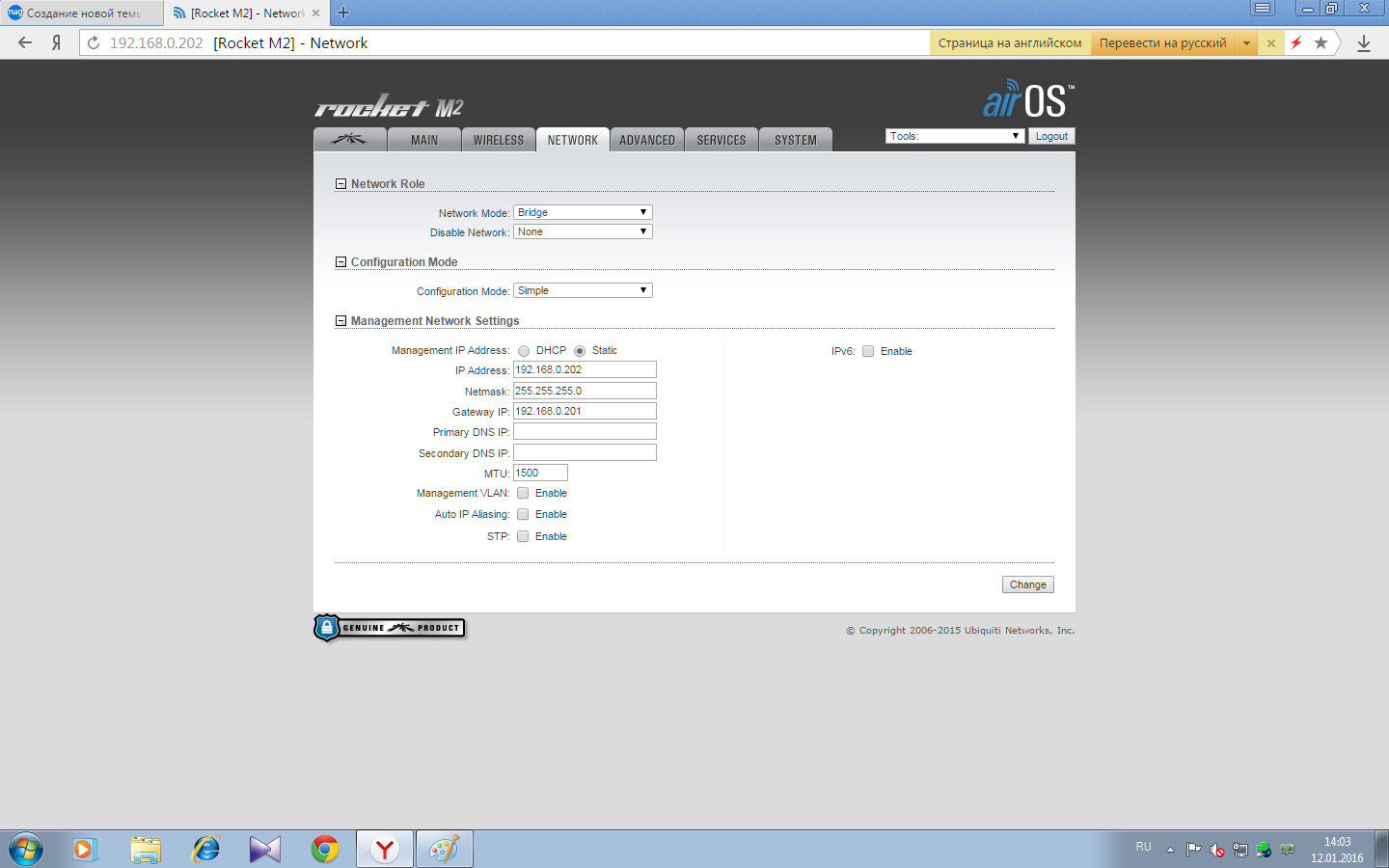Close the Rocket M2 Network tab
The height and width of the screenshot is (868, 1389).
click(x=315, y=14)
